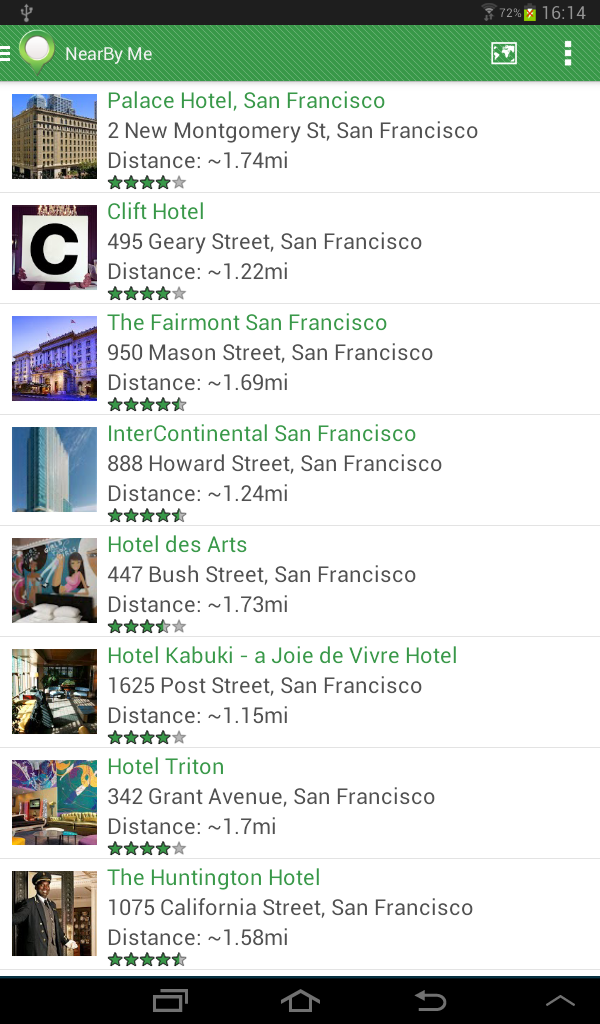Tap the Clift Hotel 'C' logo image

click(x=54, y=248)
